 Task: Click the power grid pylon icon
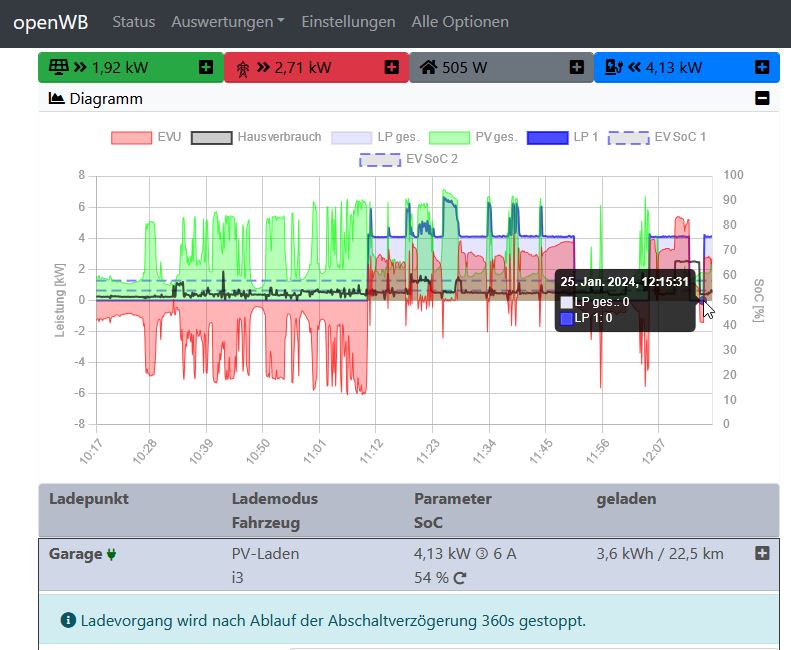tap(242, 67)
